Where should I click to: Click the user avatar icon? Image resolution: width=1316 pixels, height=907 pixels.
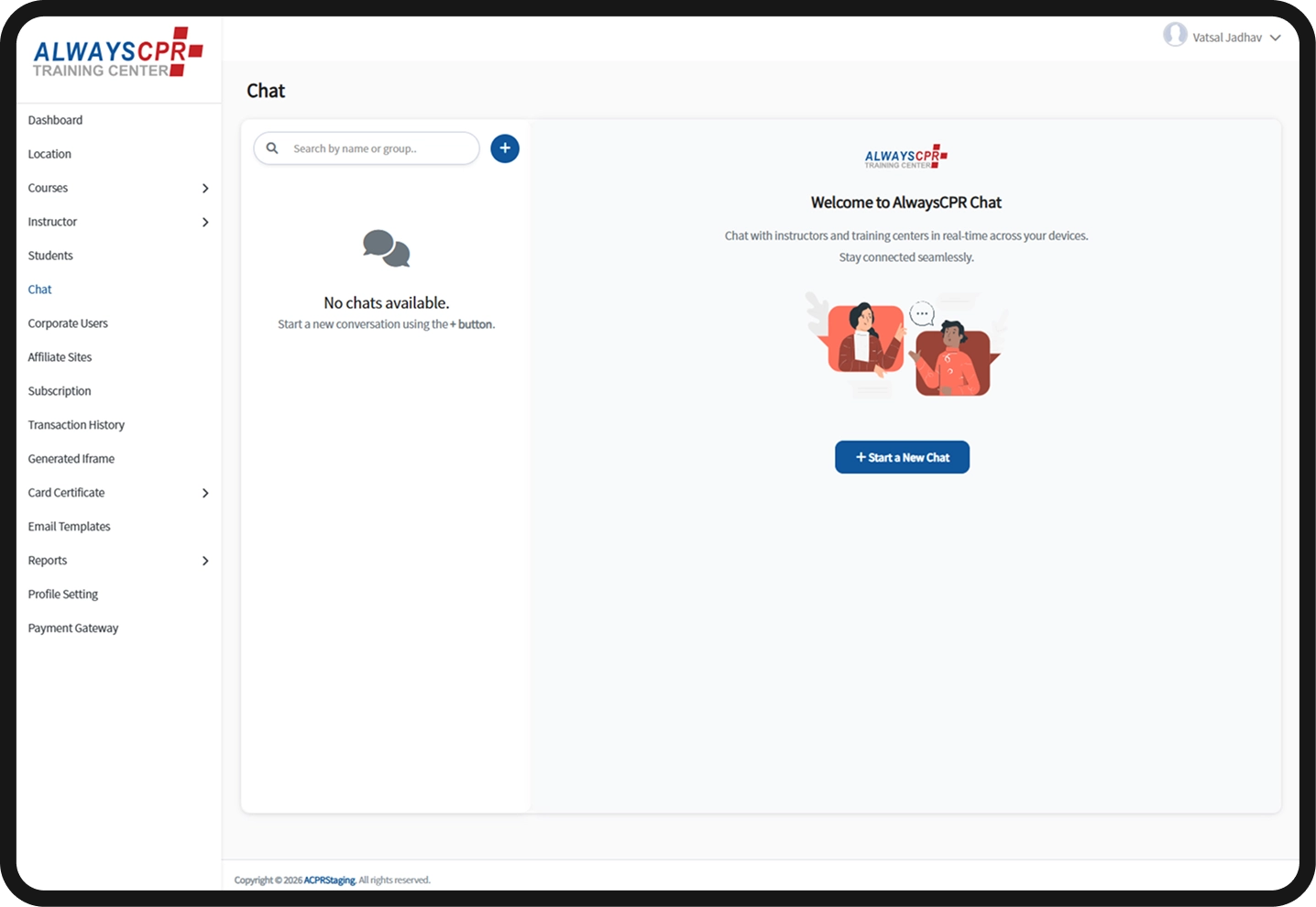click(1175, 35)
